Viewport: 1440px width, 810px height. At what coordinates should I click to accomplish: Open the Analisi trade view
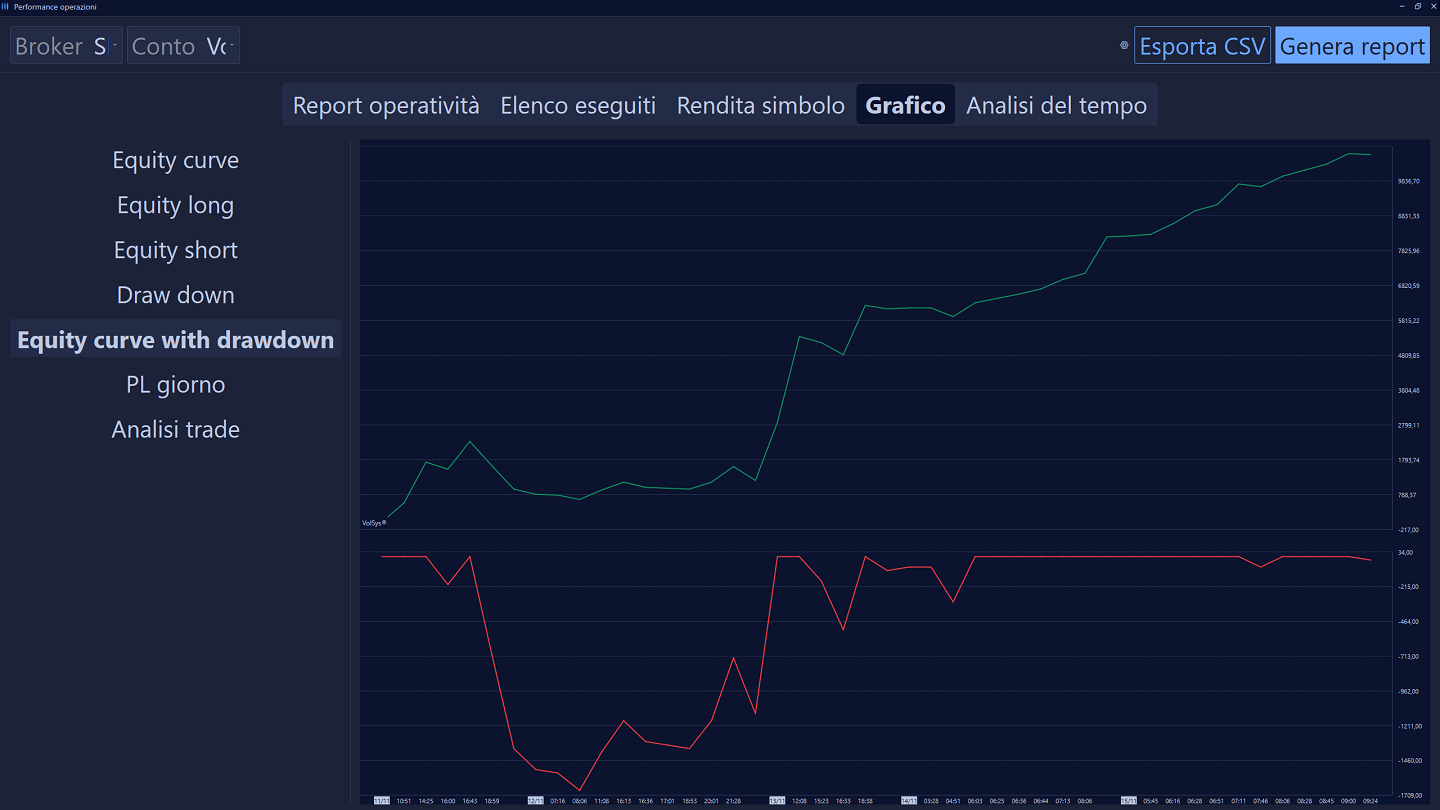(175, 429)
